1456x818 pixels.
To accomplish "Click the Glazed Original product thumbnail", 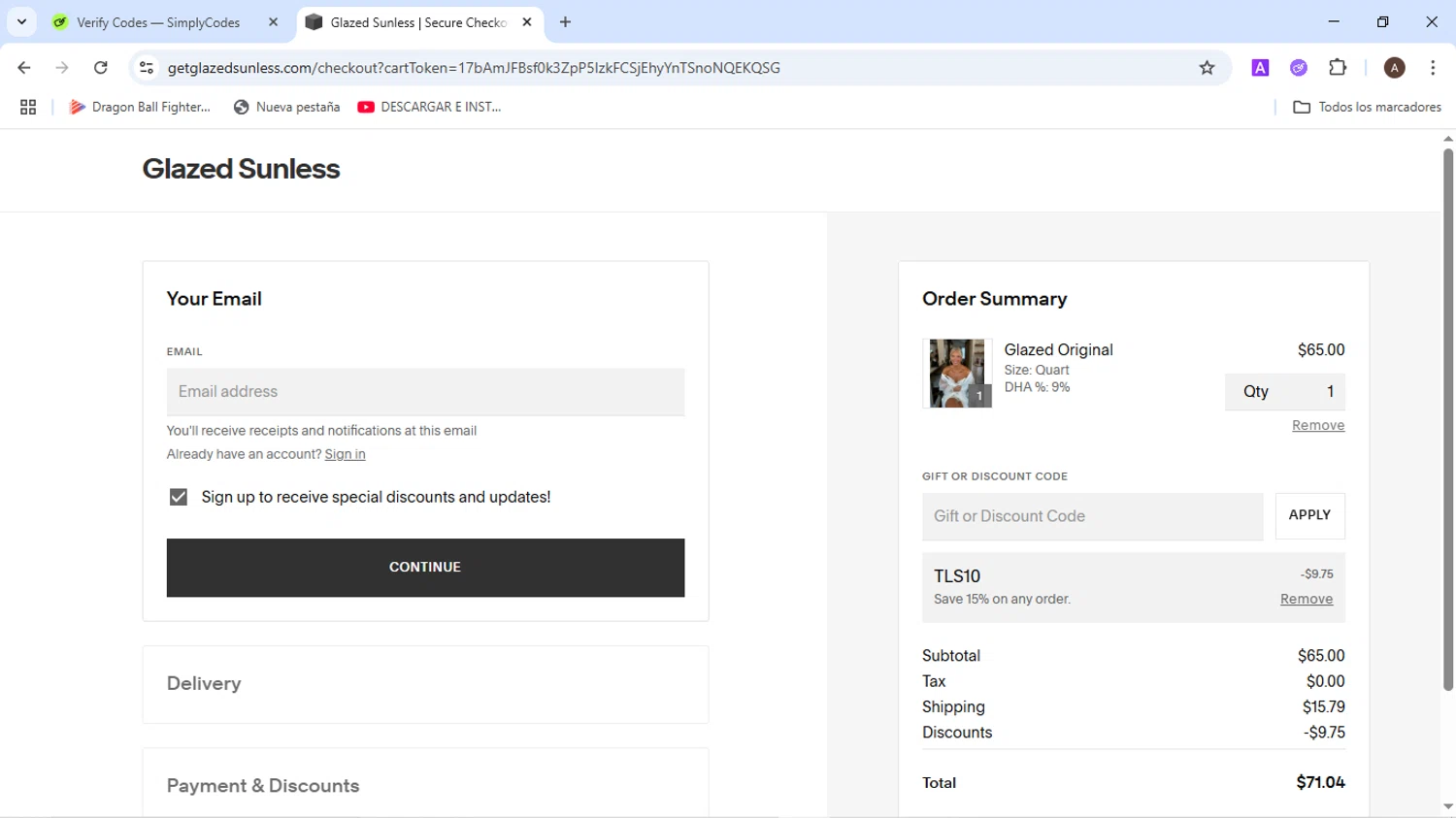I will coord(957,374).
